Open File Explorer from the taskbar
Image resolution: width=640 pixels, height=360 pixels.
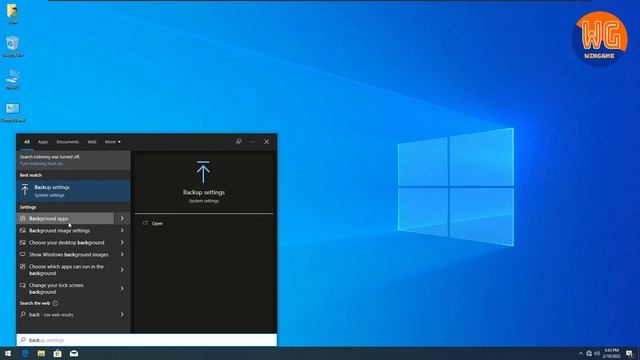coord(41,353)
